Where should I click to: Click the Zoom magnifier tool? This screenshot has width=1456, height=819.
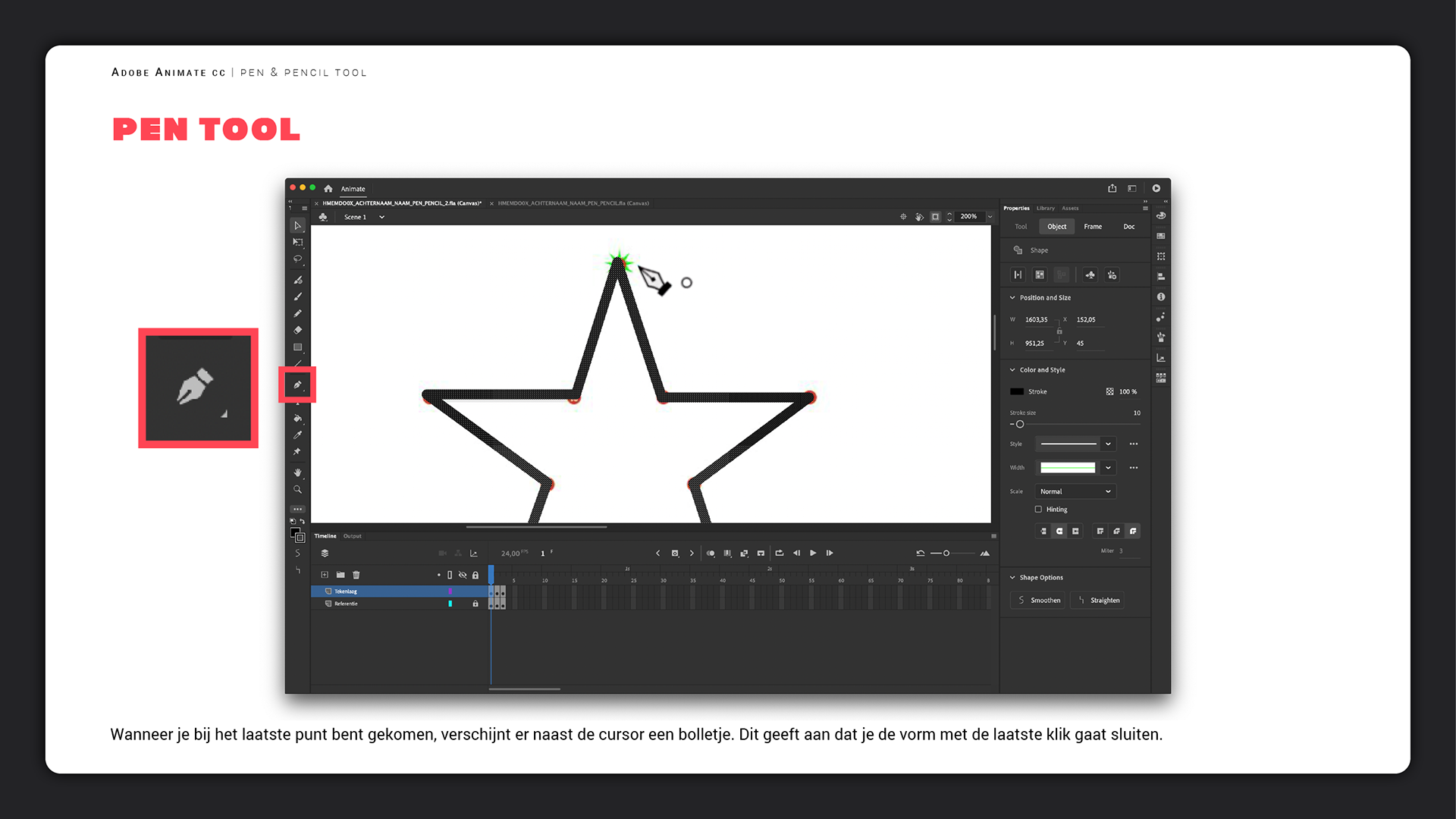(x=297, y=490)
